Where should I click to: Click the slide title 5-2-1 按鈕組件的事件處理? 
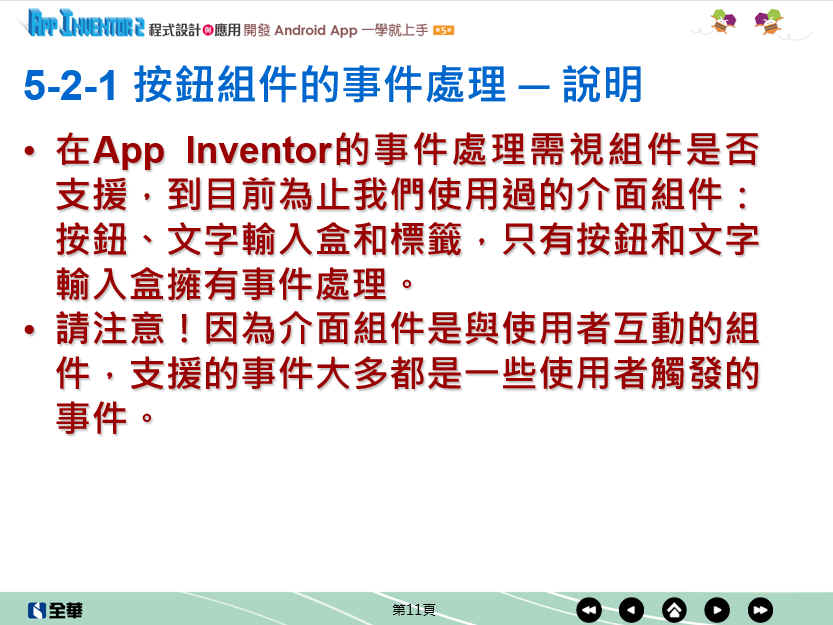coord(332,87)
